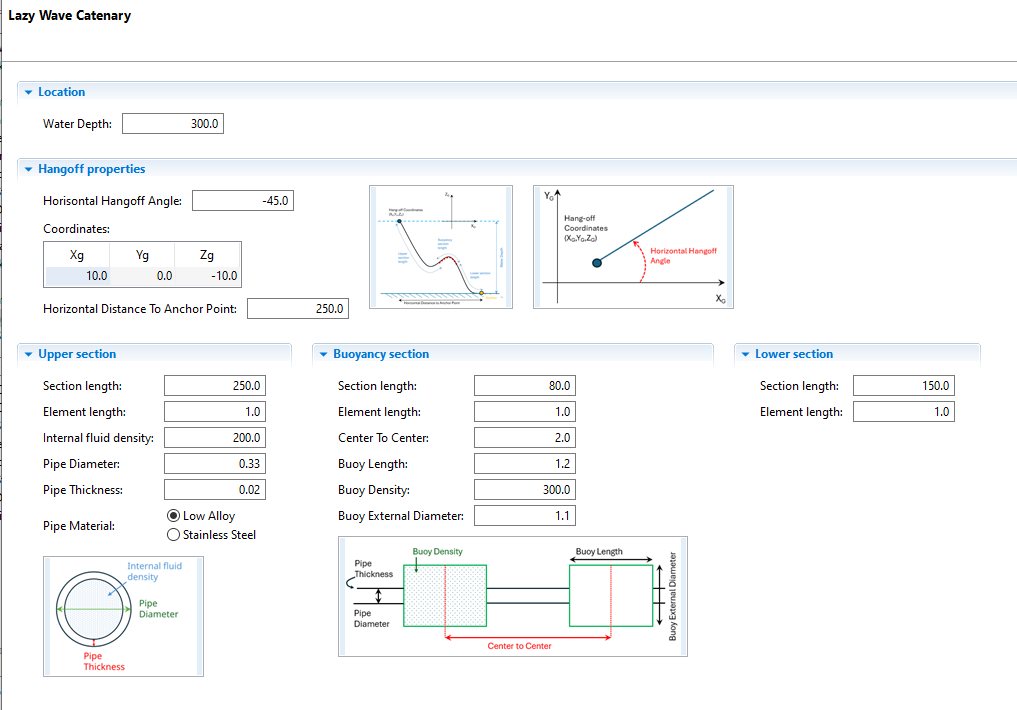Click the Horizontal Distance To Anchor Point field
The image size is (1017, 710).
click(x=297, y=309)
